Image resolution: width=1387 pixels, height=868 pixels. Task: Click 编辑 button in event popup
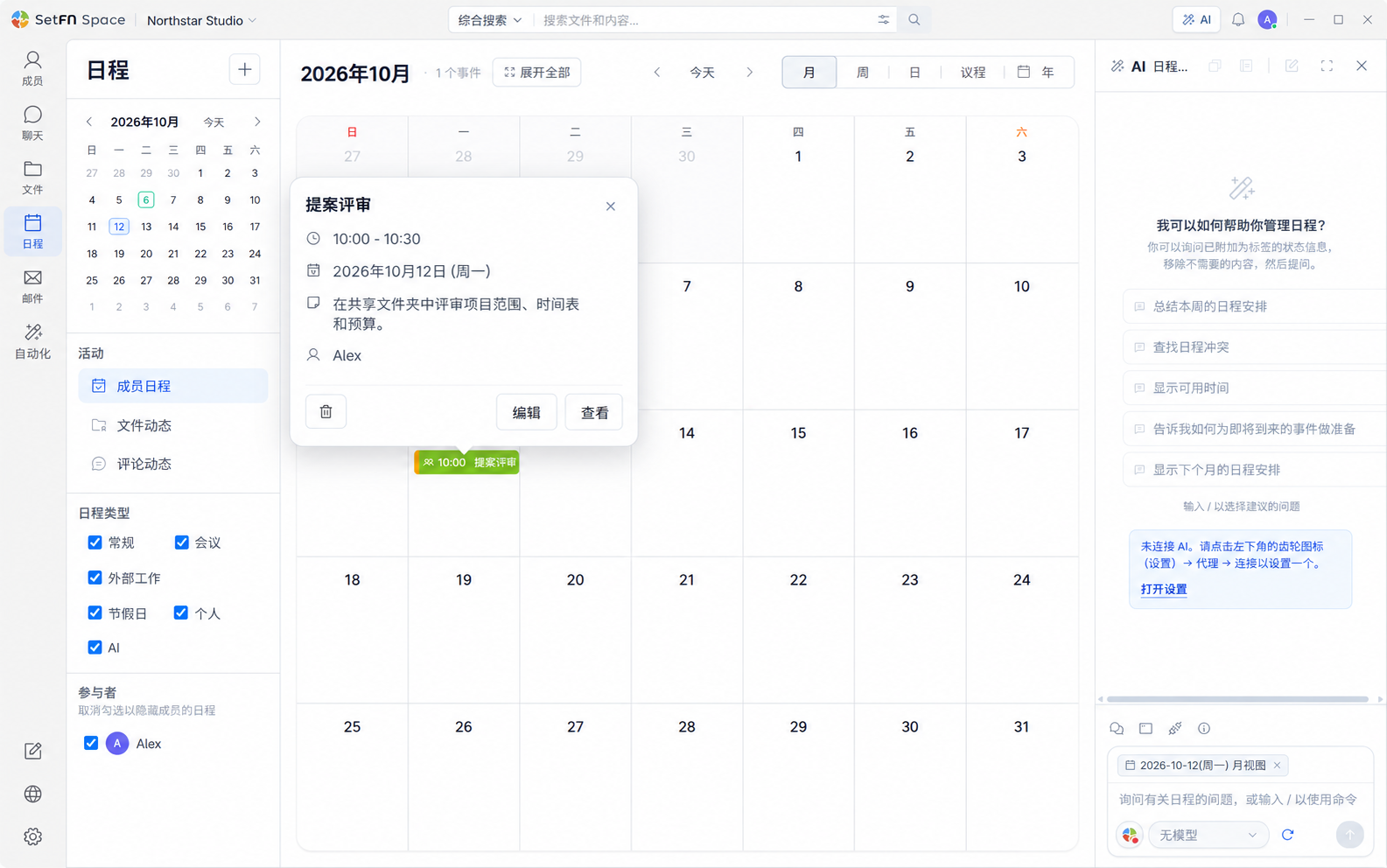click(x=526, y=412)
